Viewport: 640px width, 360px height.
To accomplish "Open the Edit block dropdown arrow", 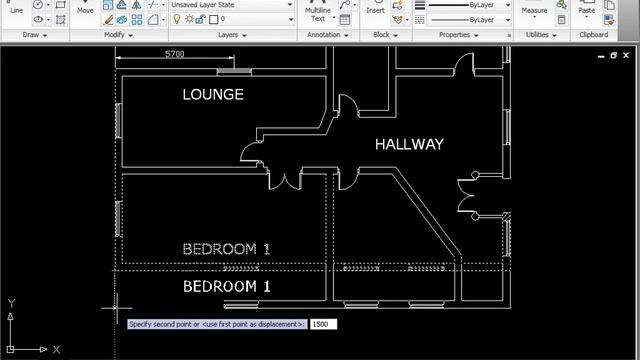I will (407, 19).
